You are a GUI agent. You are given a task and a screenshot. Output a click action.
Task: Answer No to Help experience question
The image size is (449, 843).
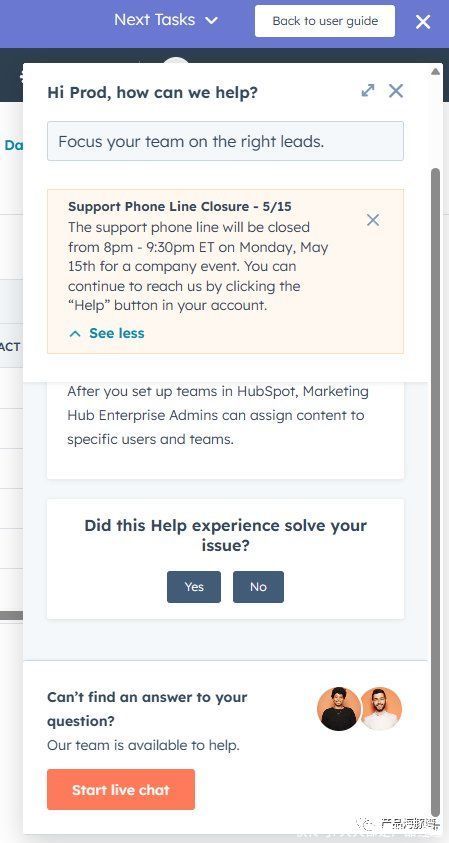(x=258, y=587)
